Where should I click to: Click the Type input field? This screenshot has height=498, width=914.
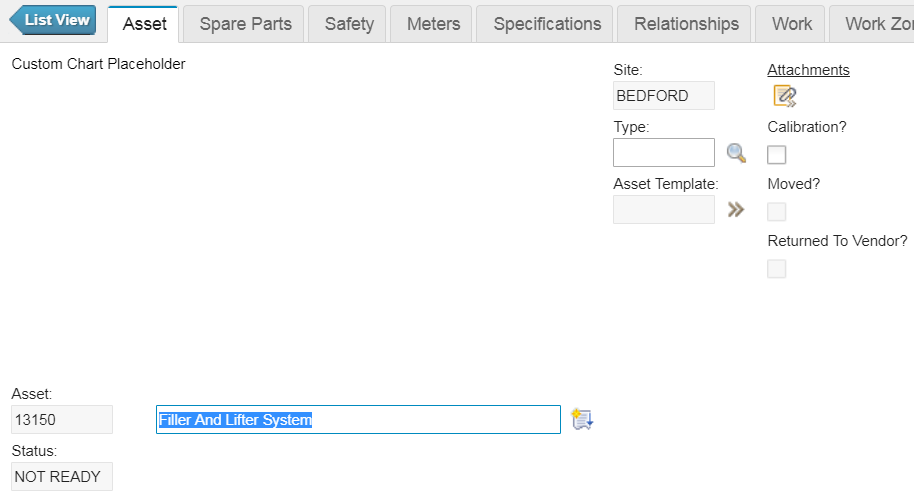point(663,153)
